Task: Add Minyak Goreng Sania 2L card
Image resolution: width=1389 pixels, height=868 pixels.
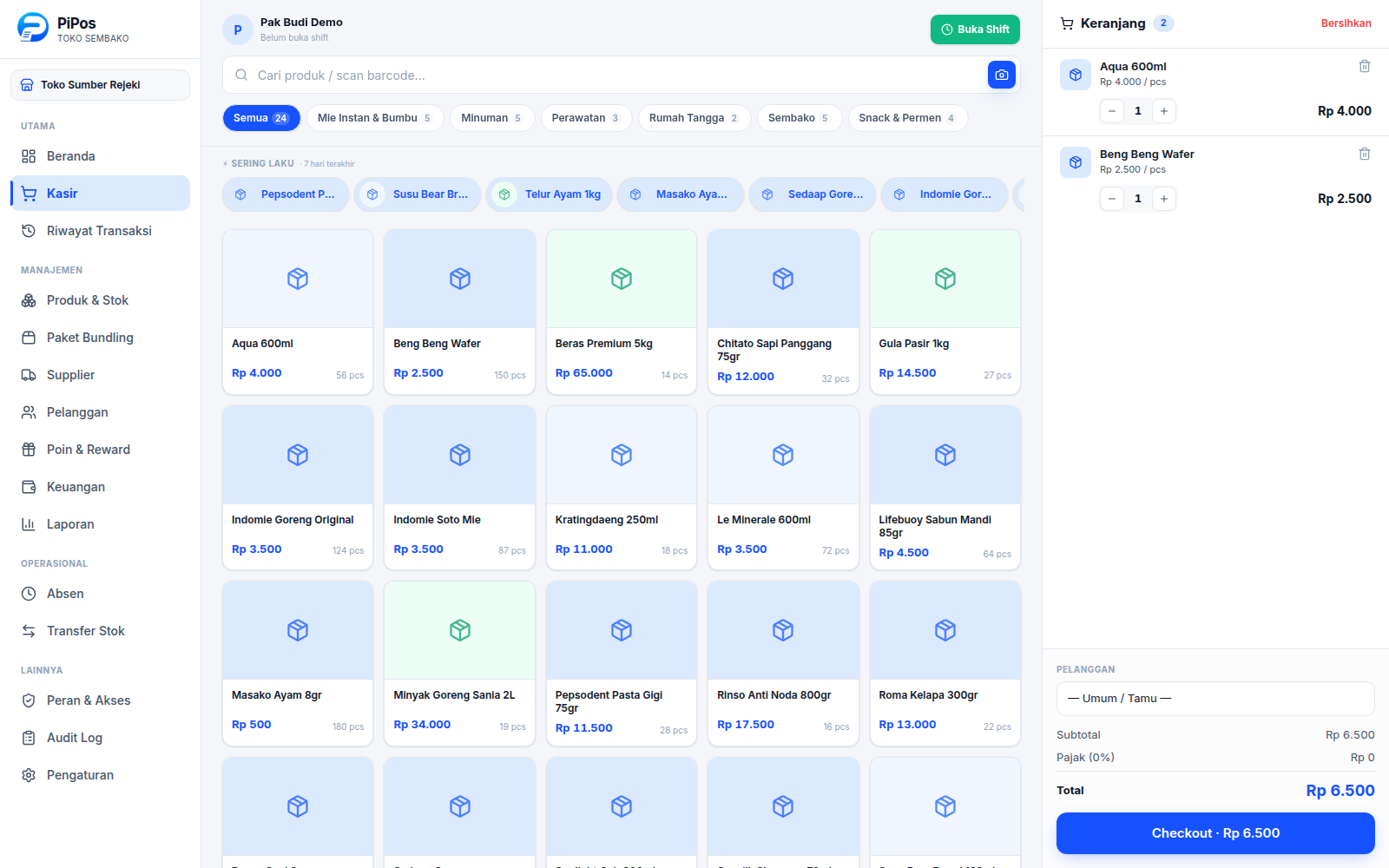Action: coord(460,663)
